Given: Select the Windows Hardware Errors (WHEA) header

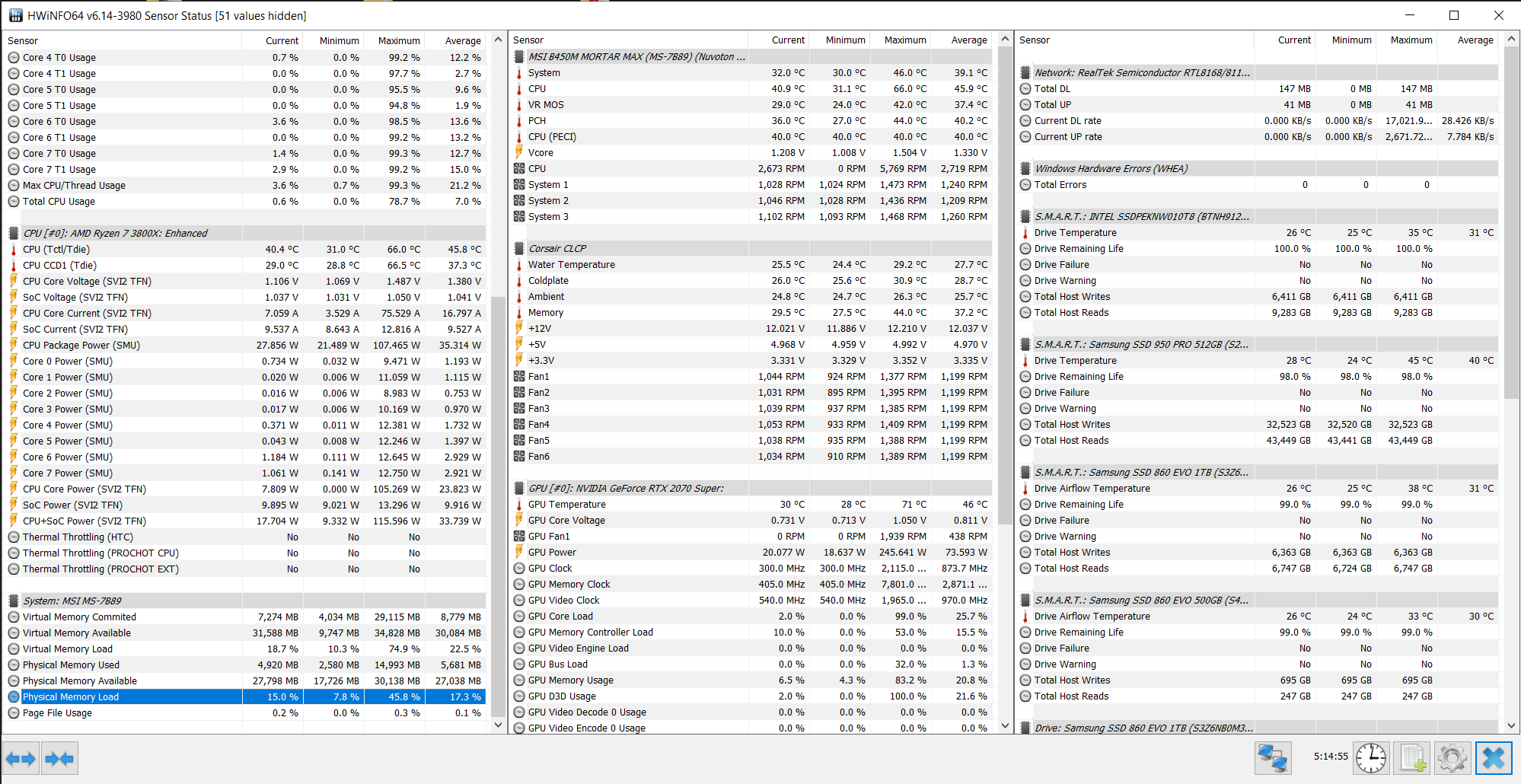Looking at the screenshot, I should 1258,169.
